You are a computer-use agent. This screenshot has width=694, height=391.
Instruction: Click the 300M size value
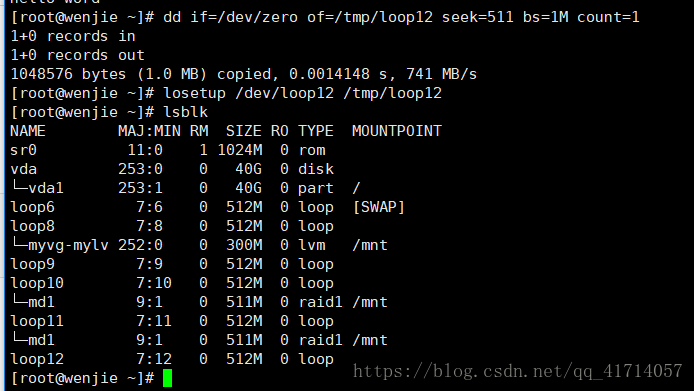[x=244, y=245]
